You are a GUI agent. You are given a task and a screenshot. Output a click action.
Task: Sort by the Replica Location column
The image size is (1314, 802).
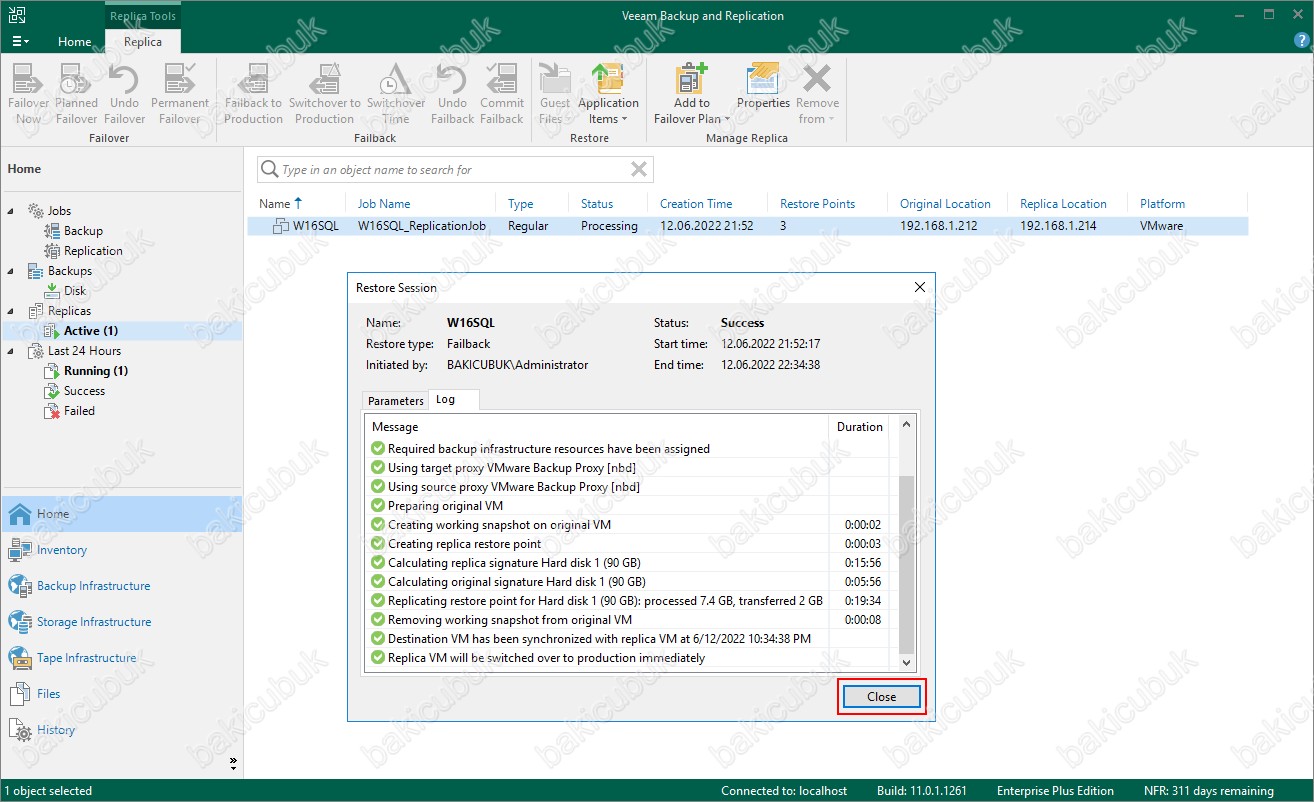1063,203
